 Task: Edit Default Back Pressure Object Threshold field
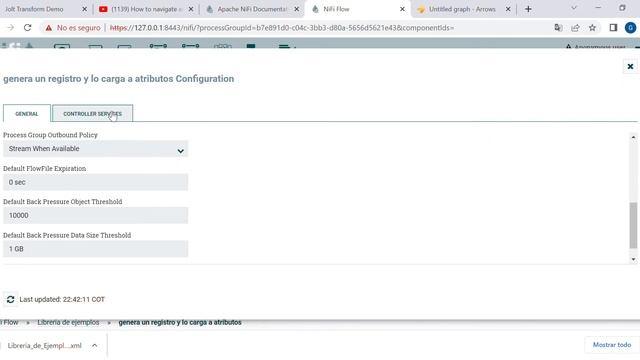[x=96, y=216]
